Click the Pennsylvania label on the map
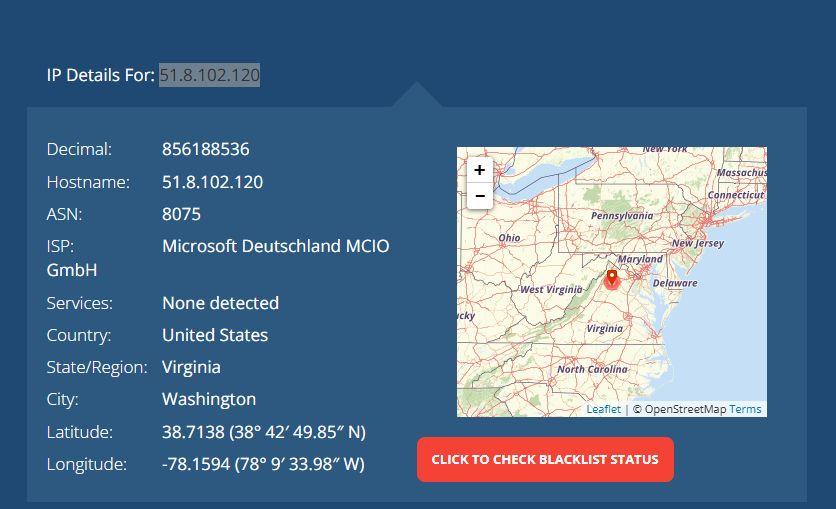This screenshot has width=836, height=509. (621, 215)
